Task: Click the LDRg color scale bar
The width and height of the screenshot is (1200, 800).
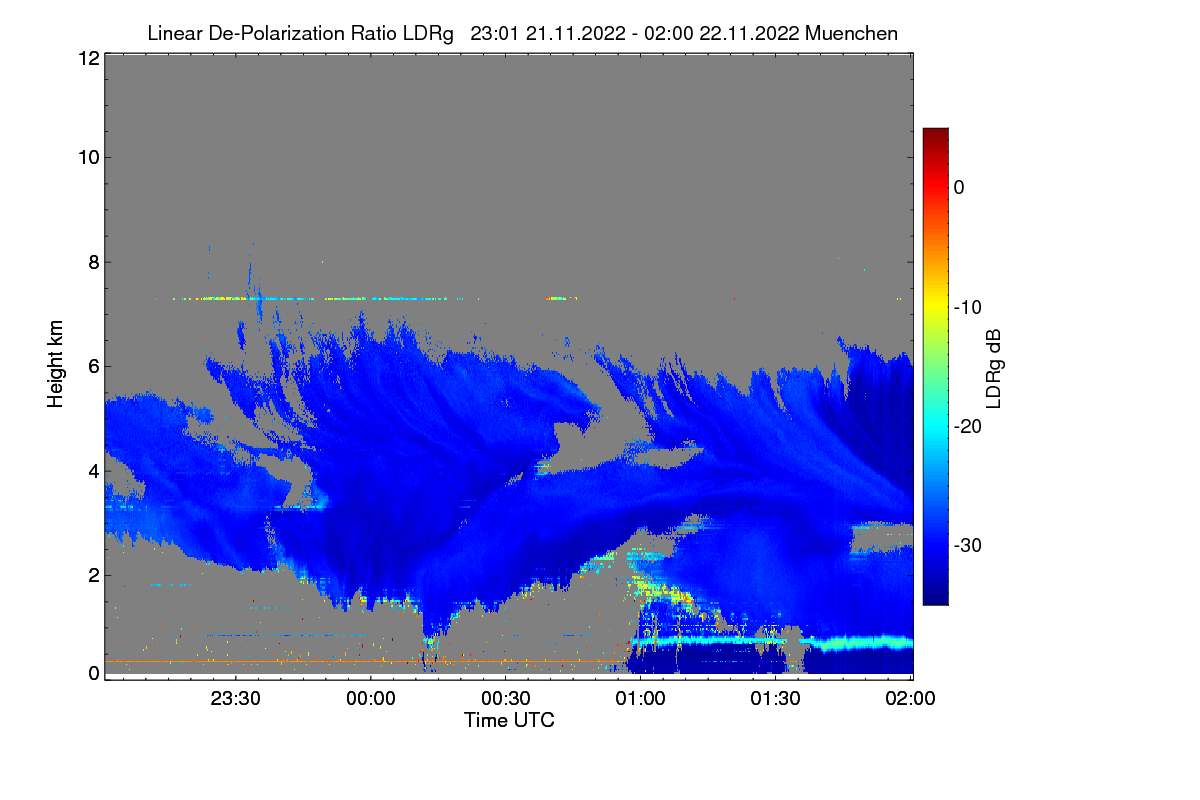Action: pos(935,366)
